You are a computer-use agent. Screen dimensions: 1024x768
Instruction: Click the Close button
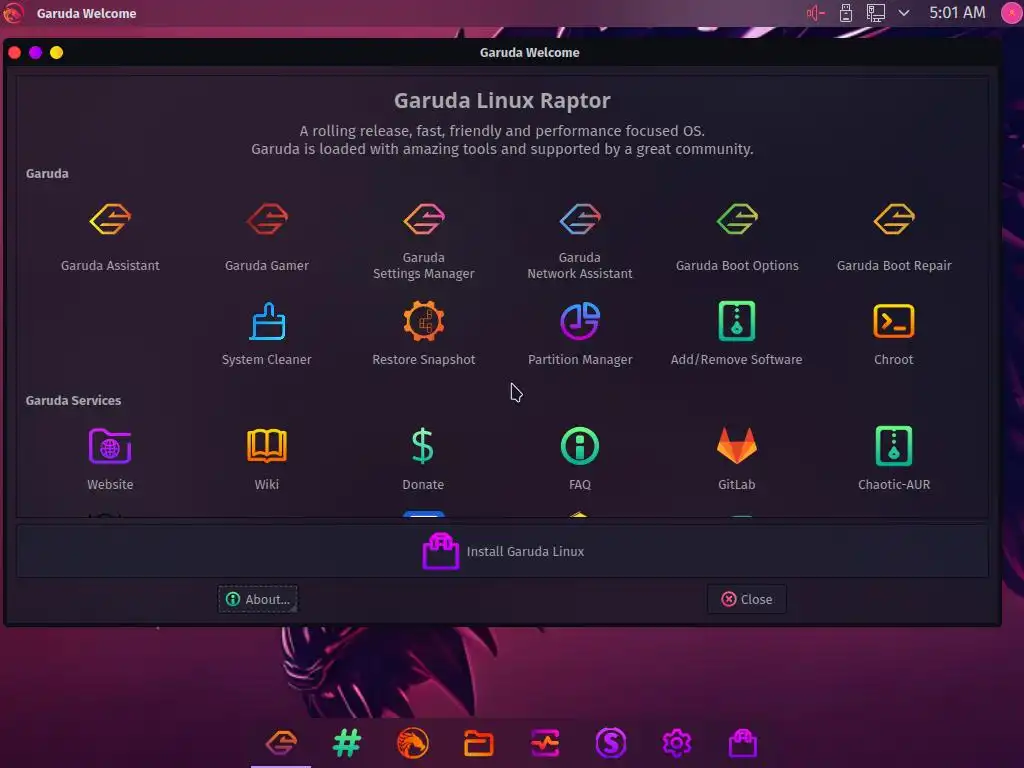[746, 599]
